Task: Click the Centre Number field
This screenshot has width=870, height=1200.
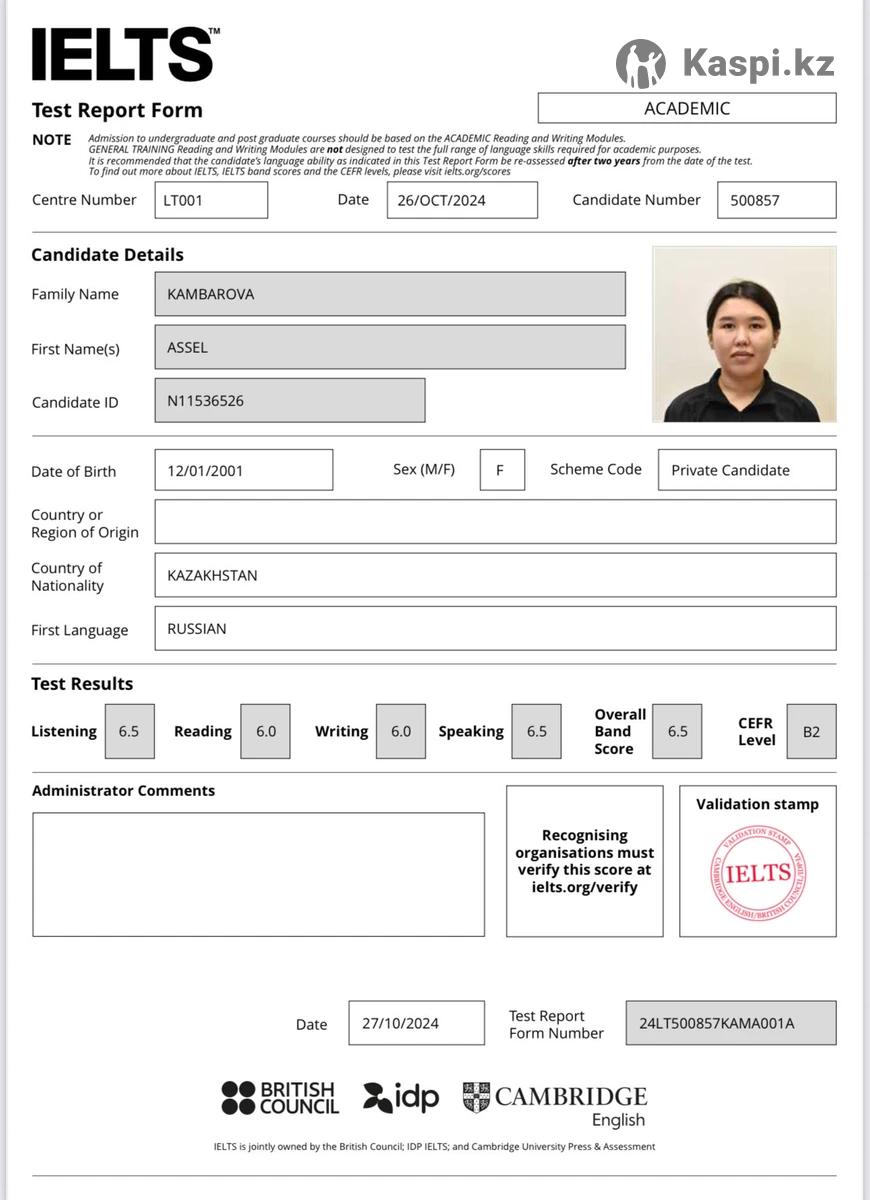Action: click(x=211, y=200)
